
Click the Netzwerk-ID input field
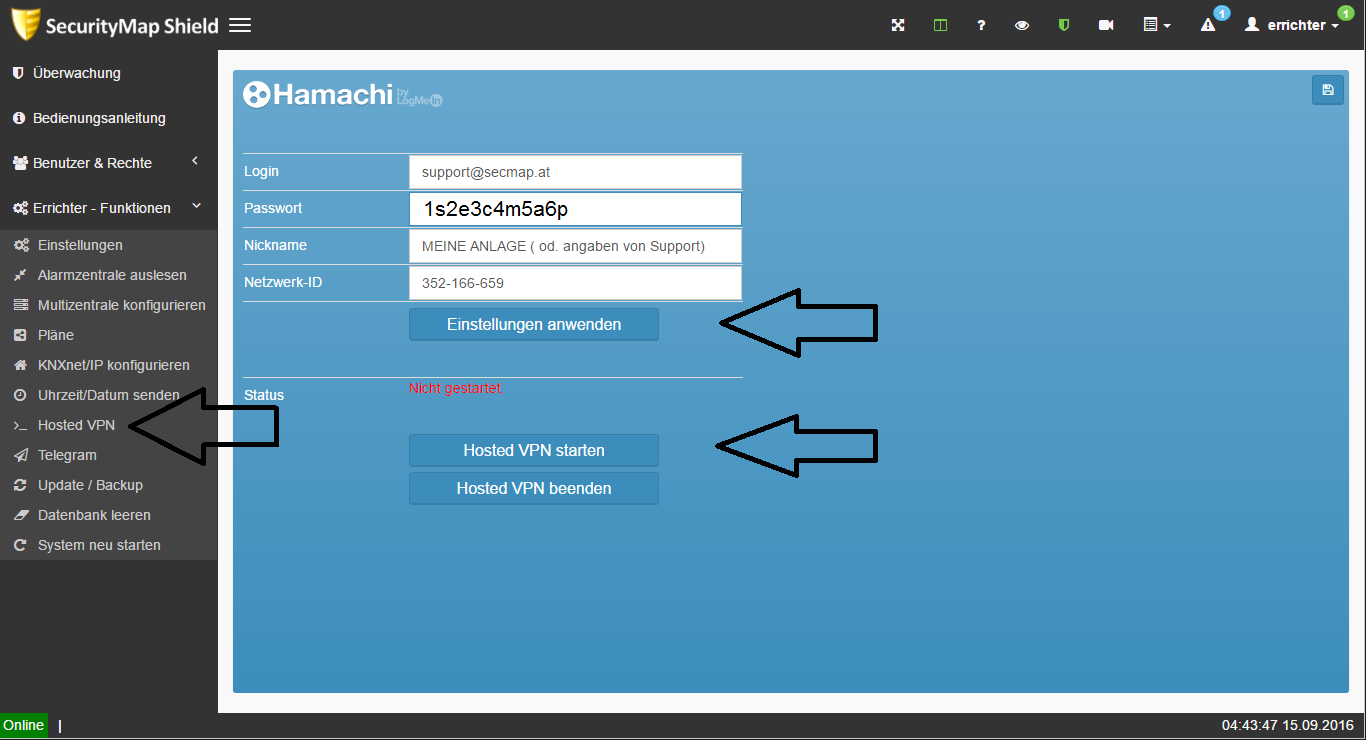click(575, 283)
